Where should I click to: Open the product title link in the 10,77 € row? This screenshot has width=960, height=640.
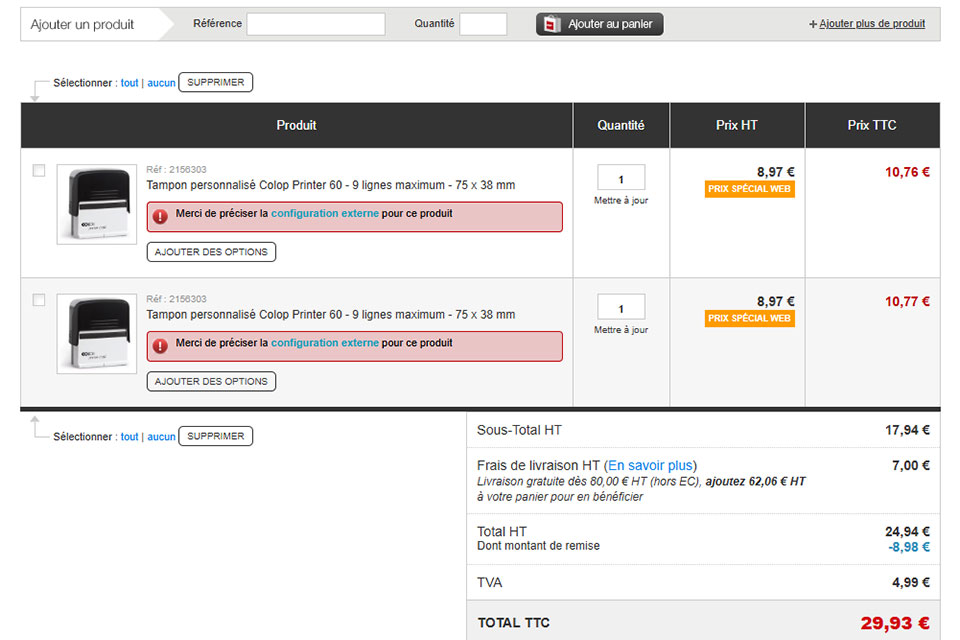[x=331, y=315]
